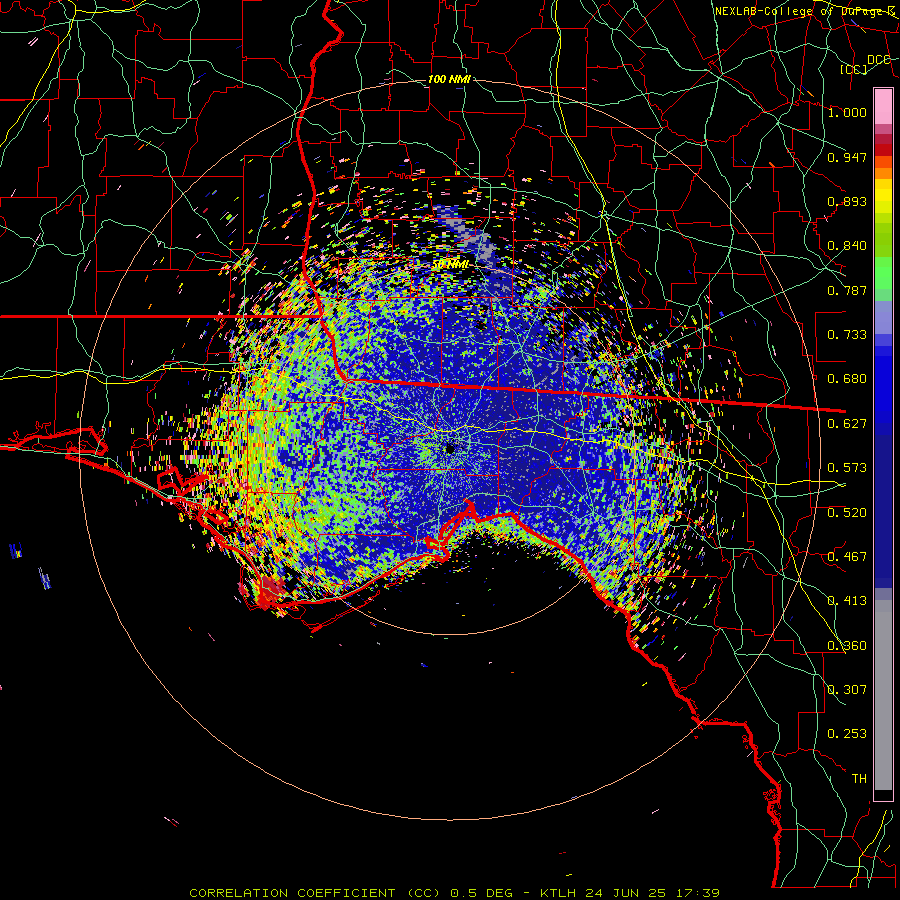Click the DCC label above the color bar
The image size is (900, 900).
click(878, 60)
